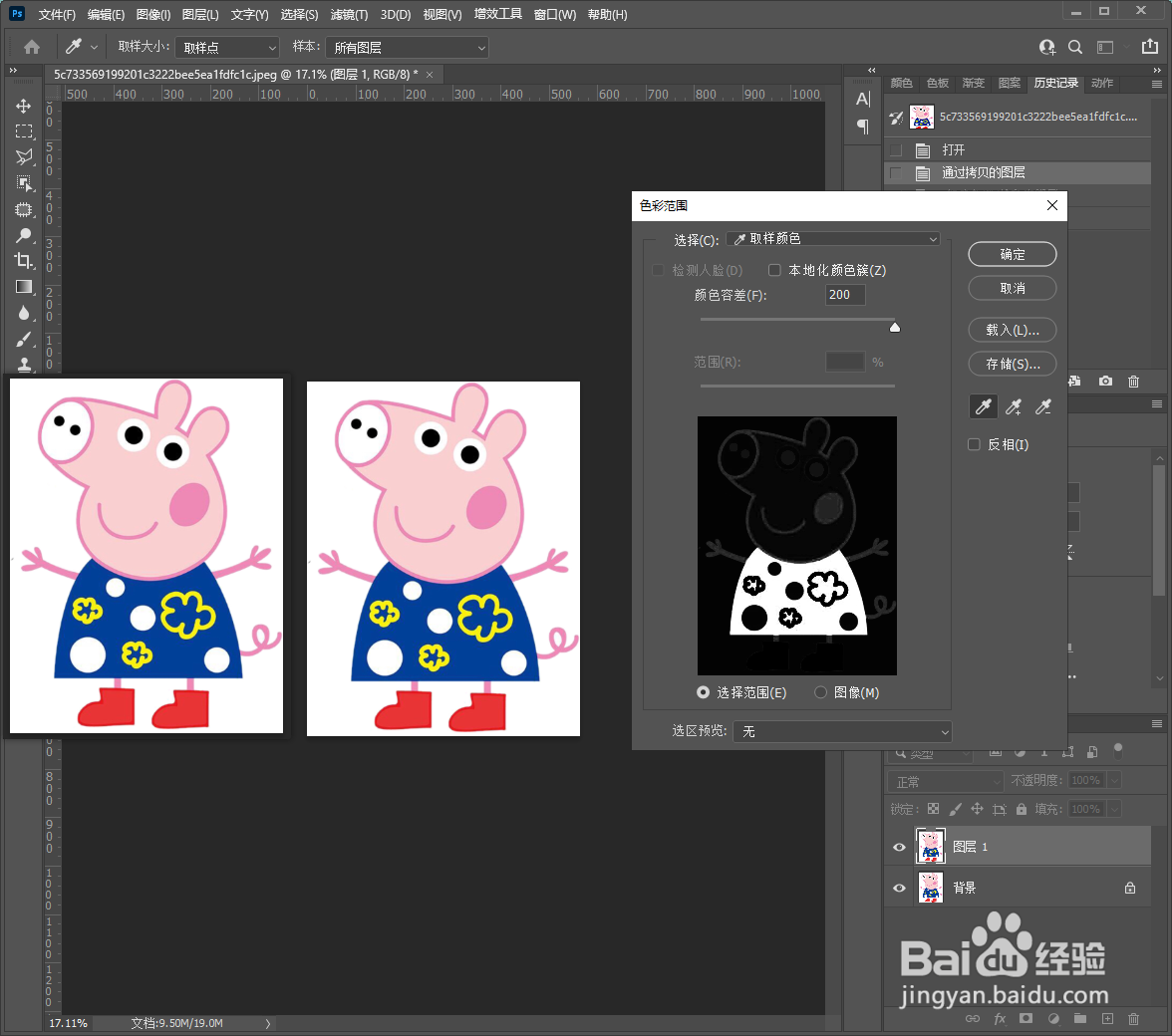Open the Select menu 选择(S)
1172x1036 pixels.
pyautogui.click(x=299, y=14)
